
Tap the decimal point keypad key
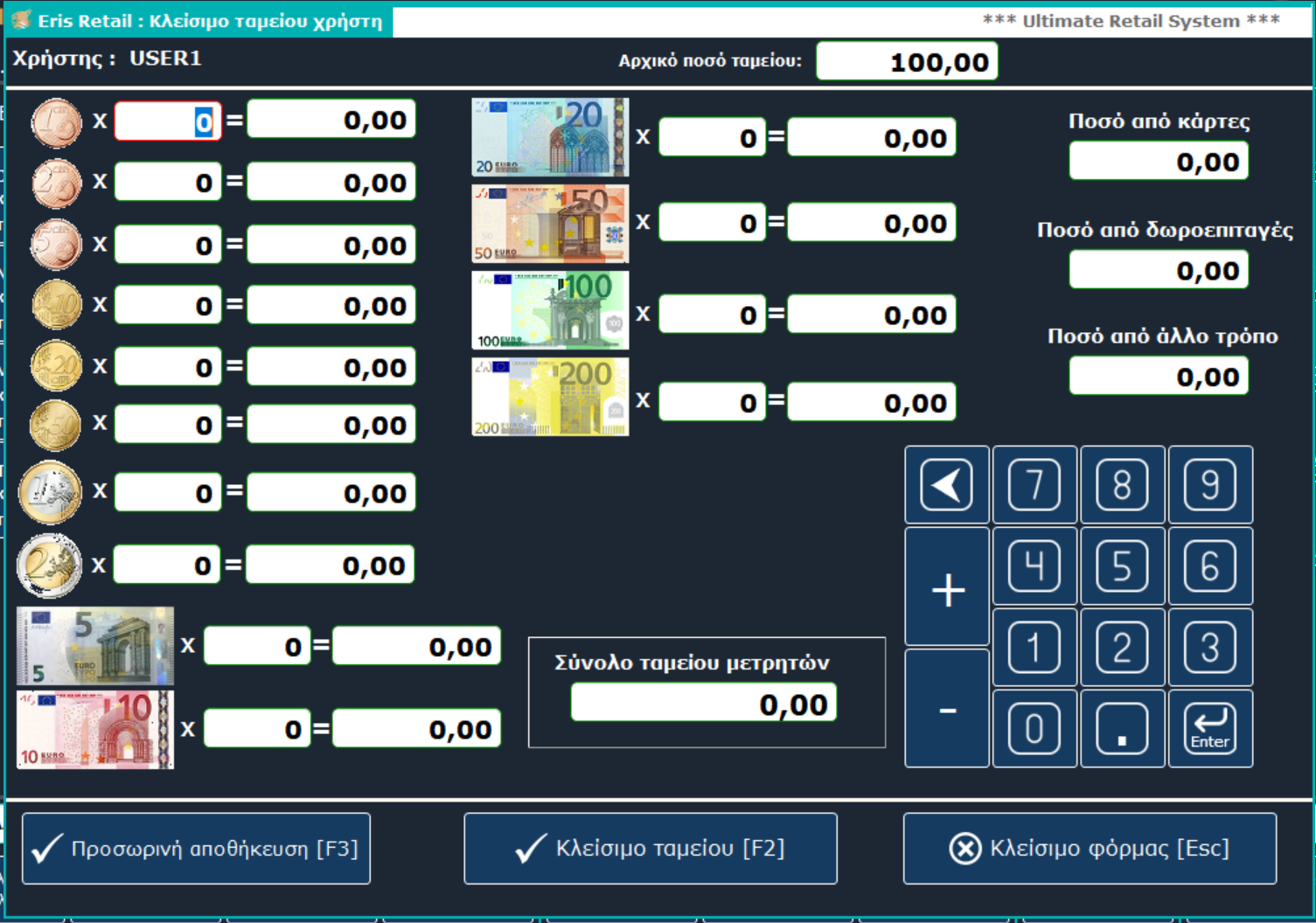pyautogui.click(x=1123, y=728)
